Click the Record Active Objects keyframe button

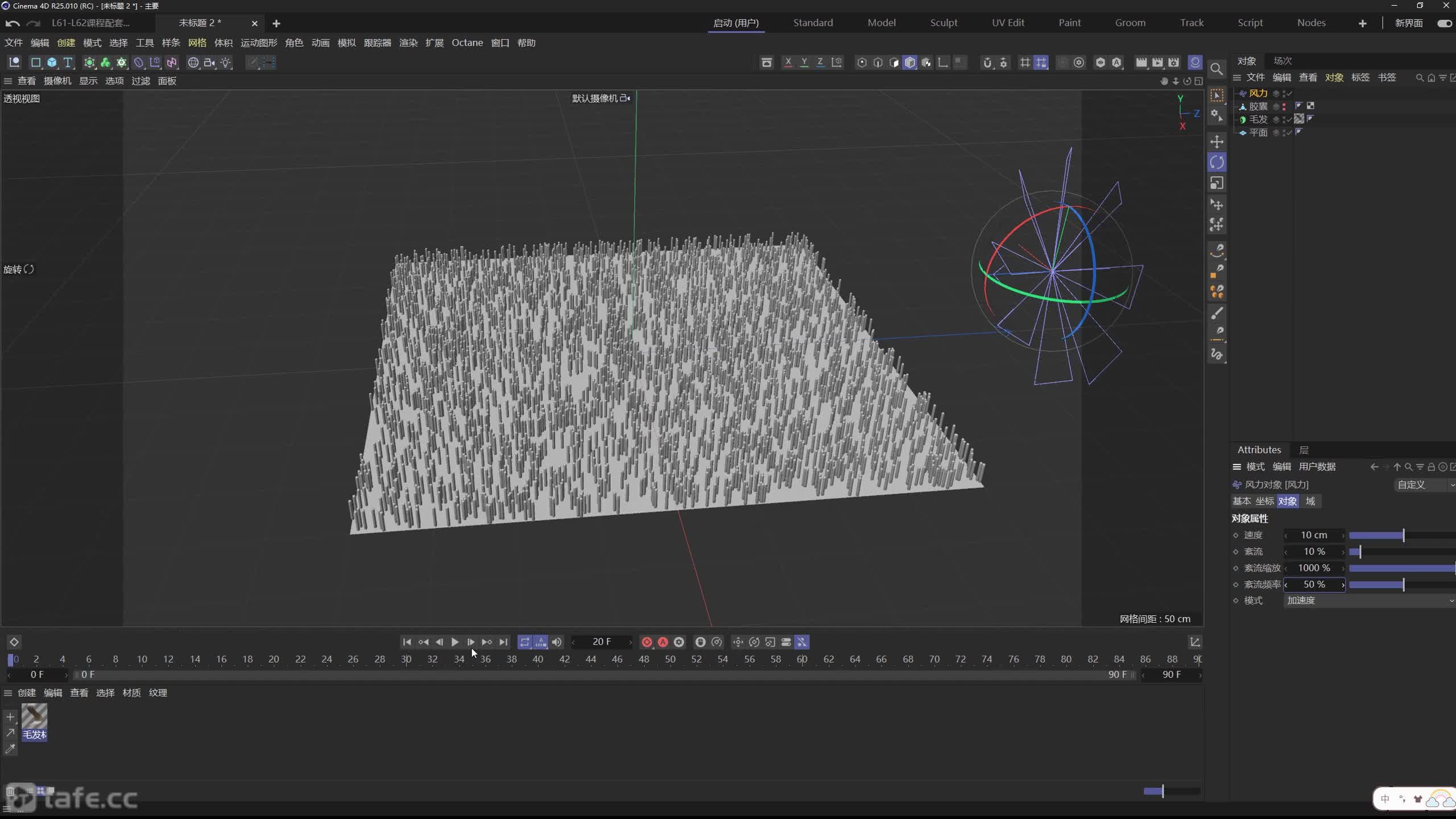click(x=647, y=642)
